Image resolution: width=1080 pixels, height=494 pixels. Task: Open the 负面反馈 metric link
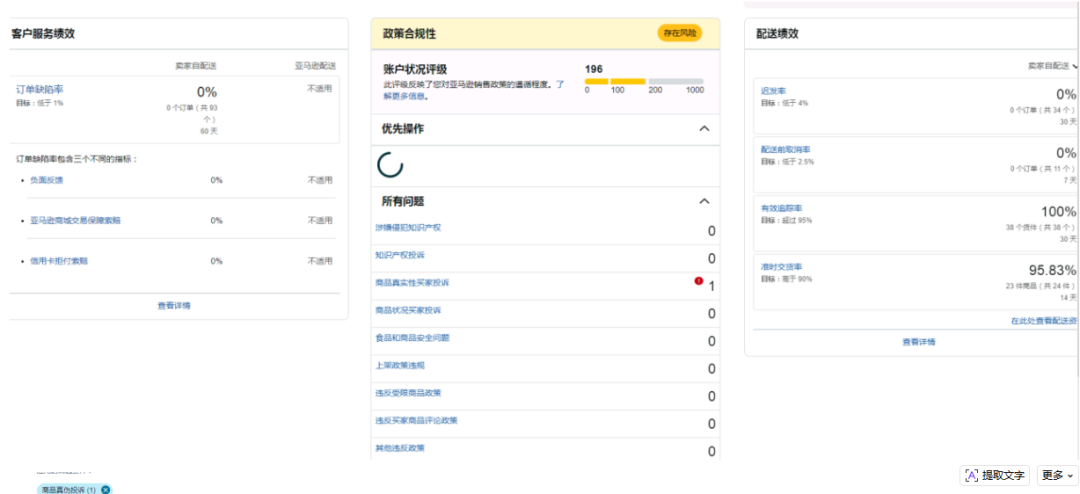tap(46, 180)
